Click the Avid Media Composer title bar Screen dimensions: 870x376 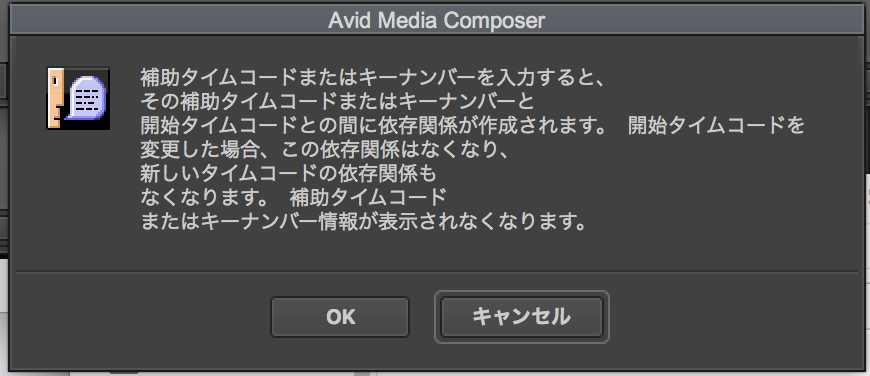[436, 21]
